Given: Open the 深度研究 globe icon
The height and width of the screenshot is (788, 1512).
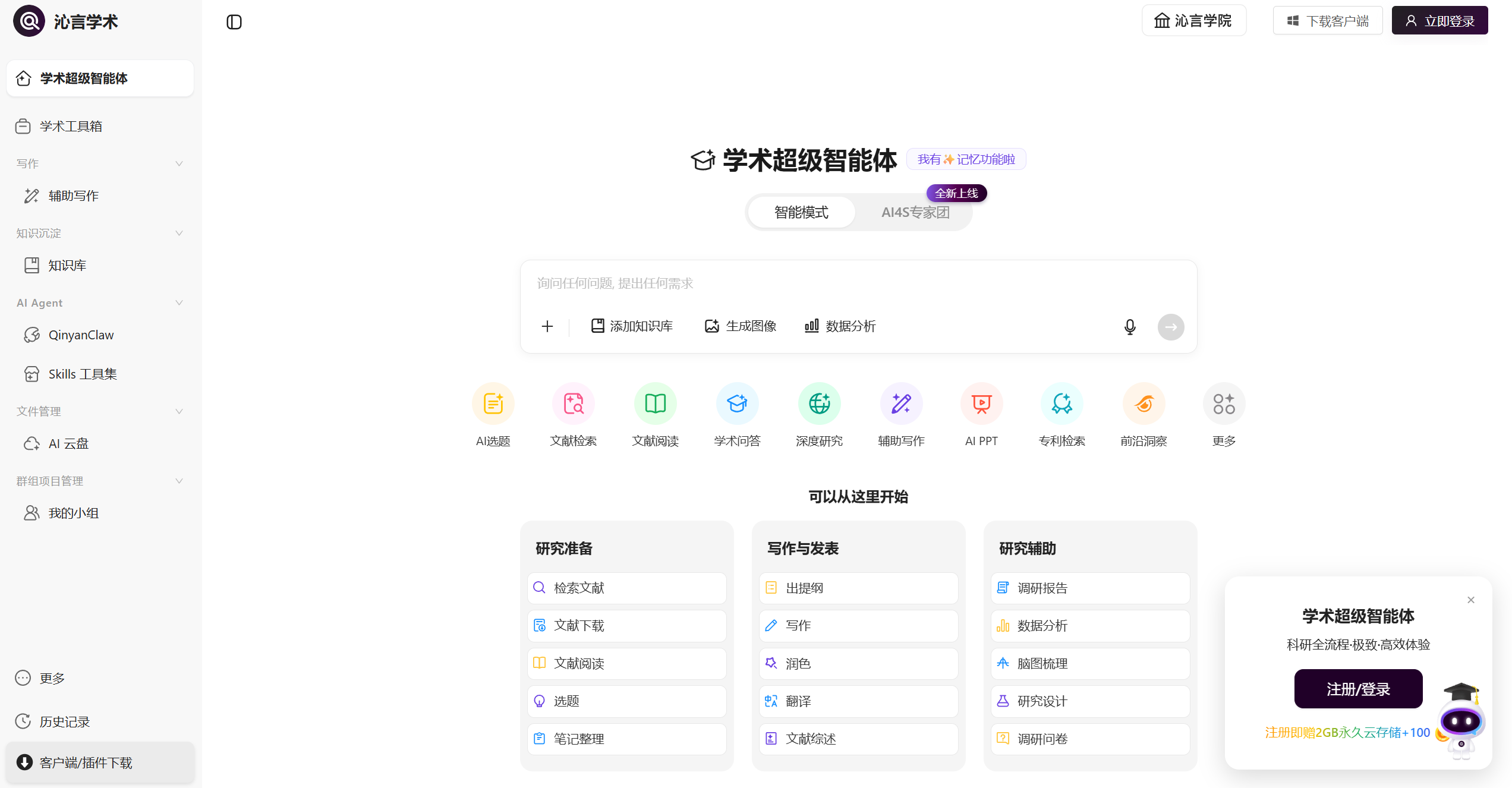Looking at the screenshot, I should pyautogui.click(x=819, y=404).
